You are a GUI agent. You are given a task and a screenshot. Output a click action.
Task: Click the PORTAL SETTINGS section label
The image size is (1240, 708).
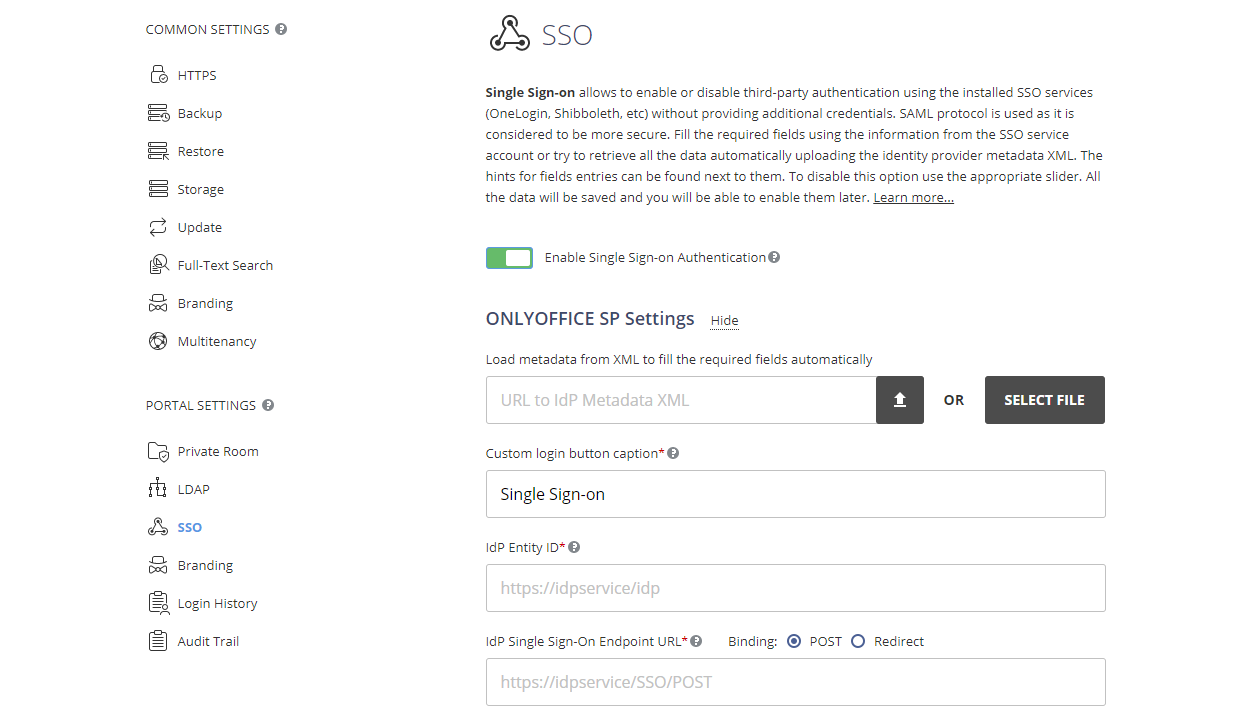(x=201, y=405)
